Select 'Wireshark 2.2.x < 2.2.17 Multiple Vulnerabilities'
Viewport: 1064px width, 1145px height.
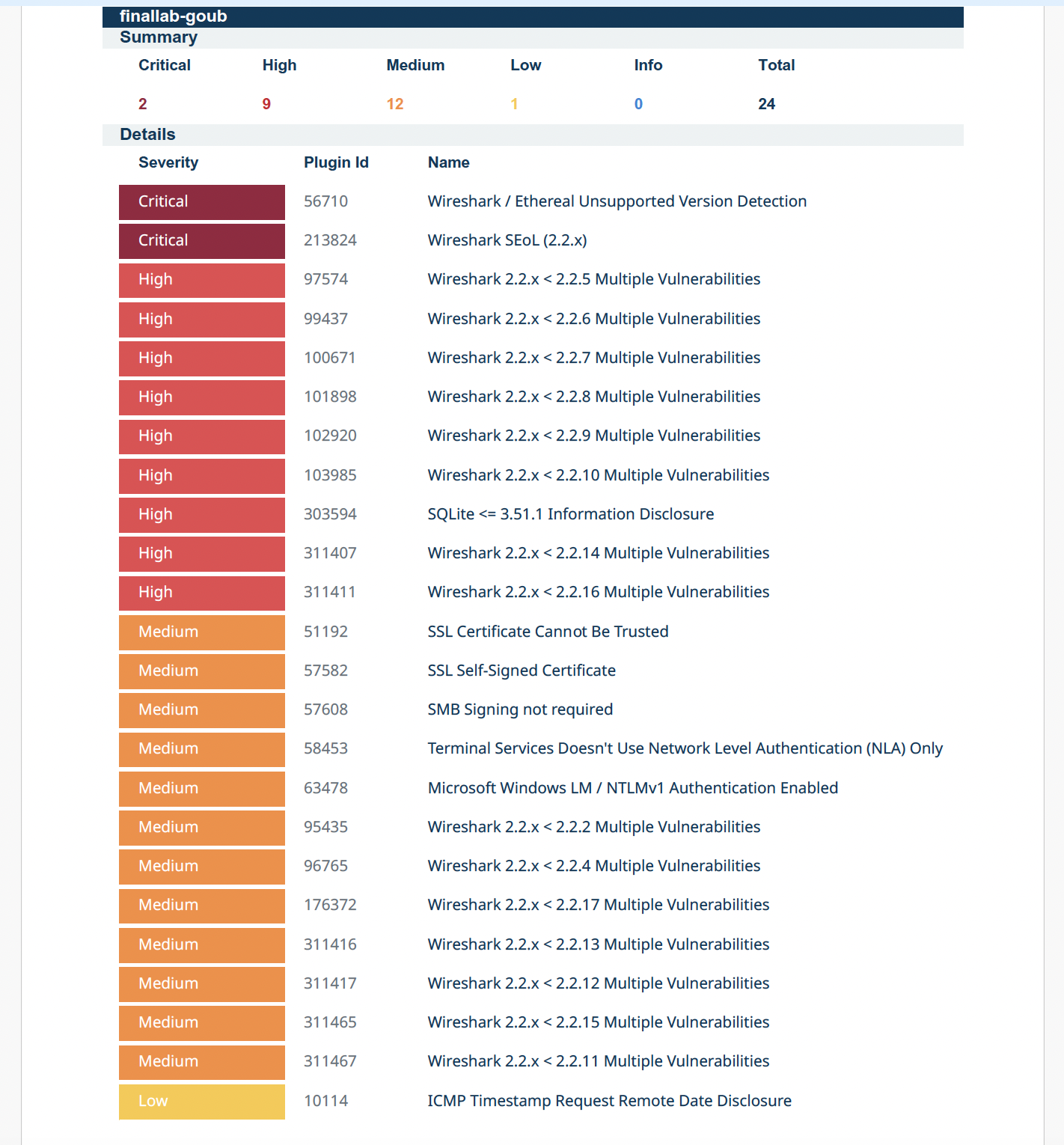(599, 905)
